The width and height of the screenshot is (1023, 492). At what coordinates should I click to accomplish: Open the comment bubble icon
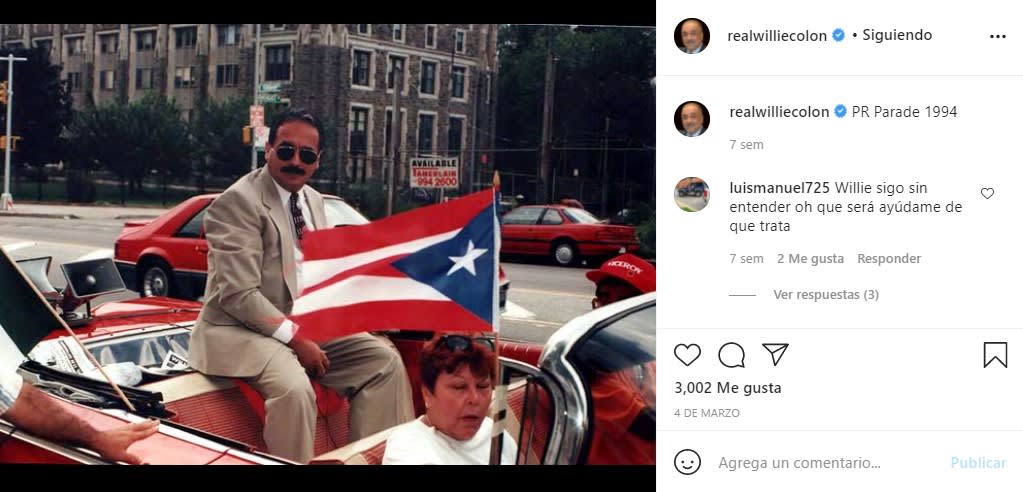731,354
